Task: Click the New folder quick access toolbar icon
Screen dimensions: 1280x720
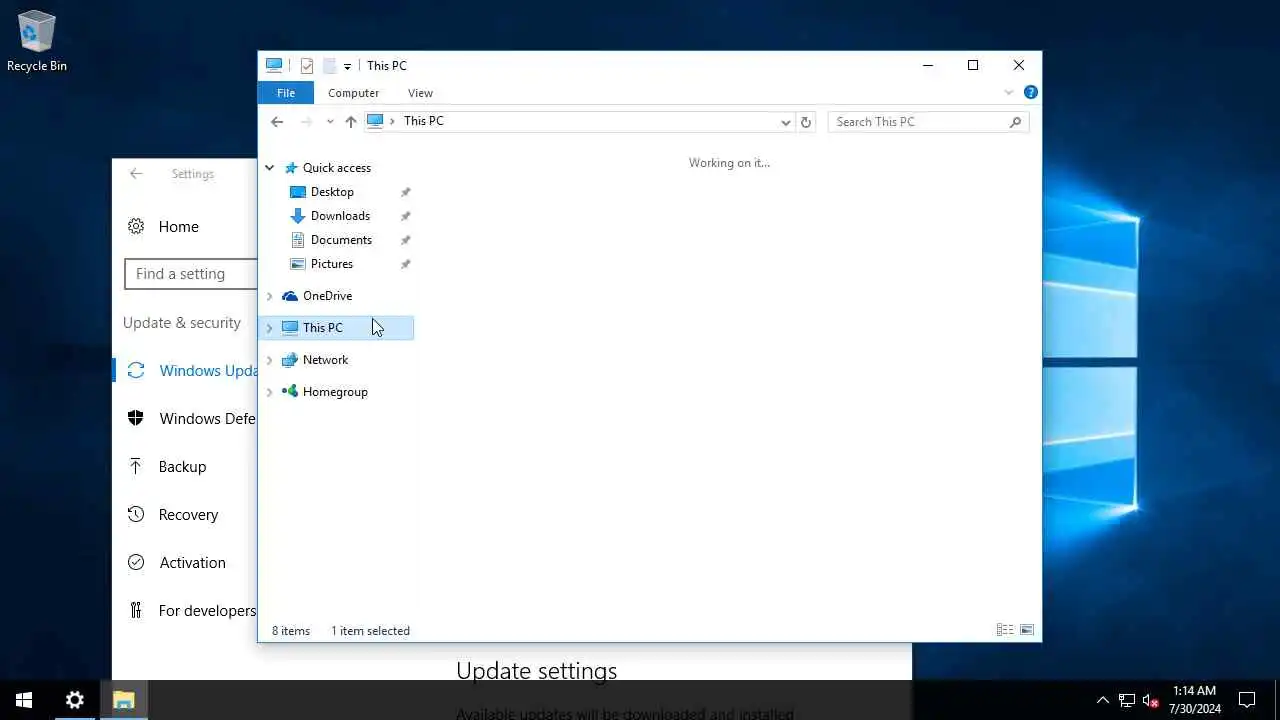Action: 329,66
